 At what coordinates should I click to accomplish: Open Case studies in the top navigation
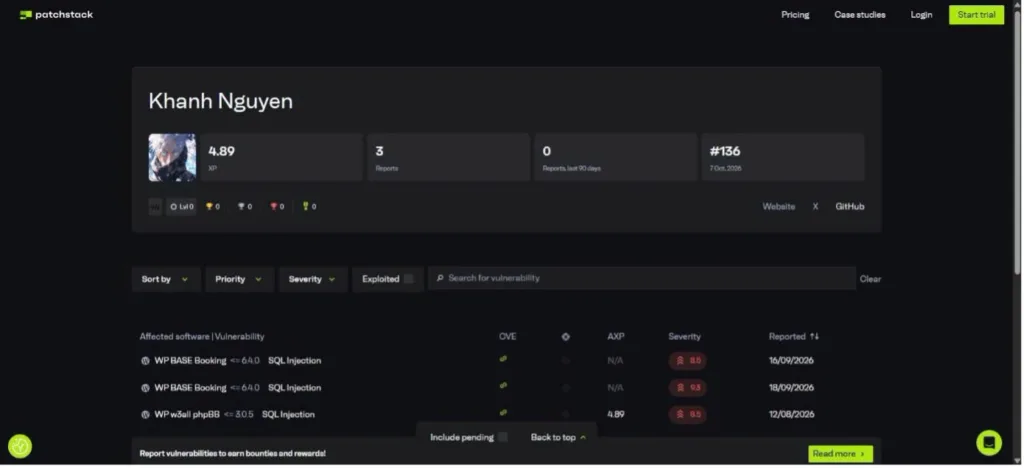click(x=859, y=15)
